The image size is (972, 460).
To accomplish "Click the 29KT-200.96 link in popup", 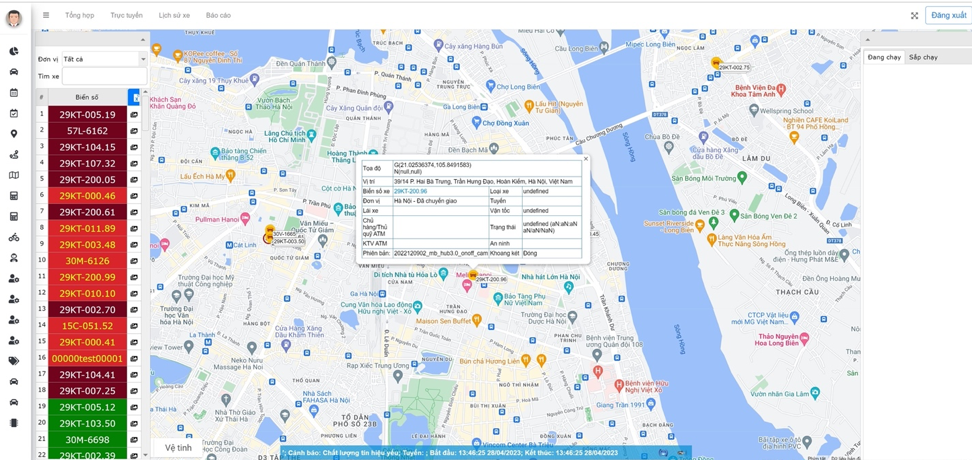I will 410,191.
